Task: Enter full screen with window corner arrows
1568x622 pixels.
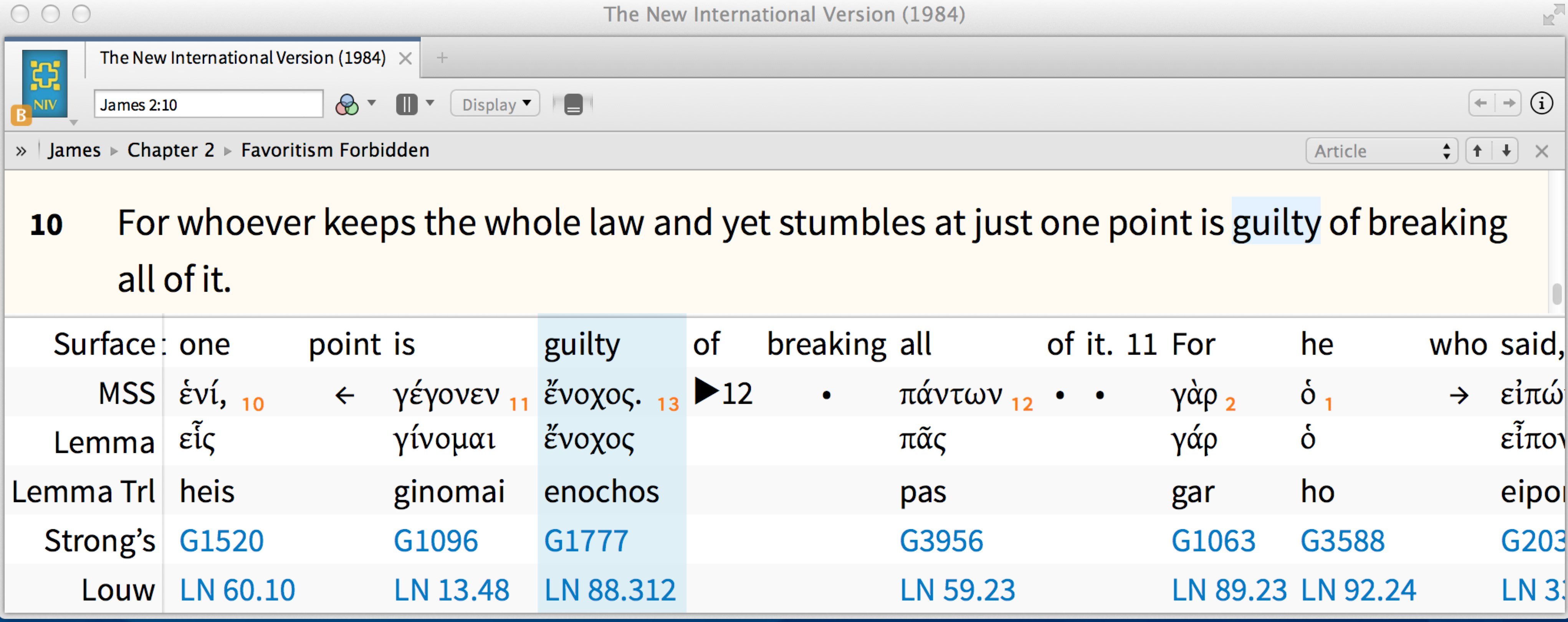Action: 1553,15
